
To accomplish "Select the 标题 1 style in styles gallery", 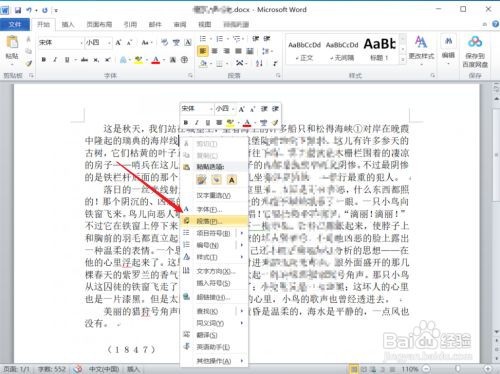I will point(379,50).
